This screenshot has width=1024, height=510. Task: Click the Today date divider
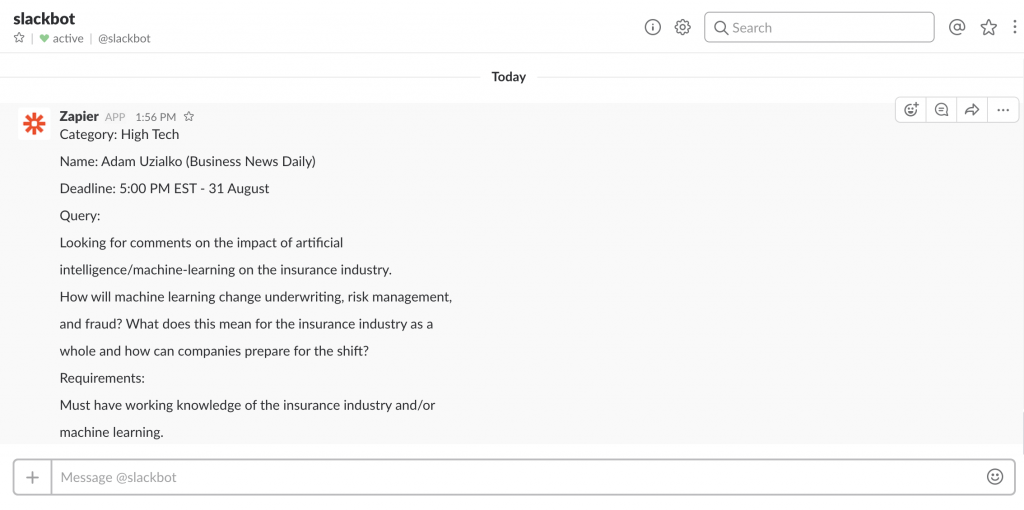click(509, 77)
